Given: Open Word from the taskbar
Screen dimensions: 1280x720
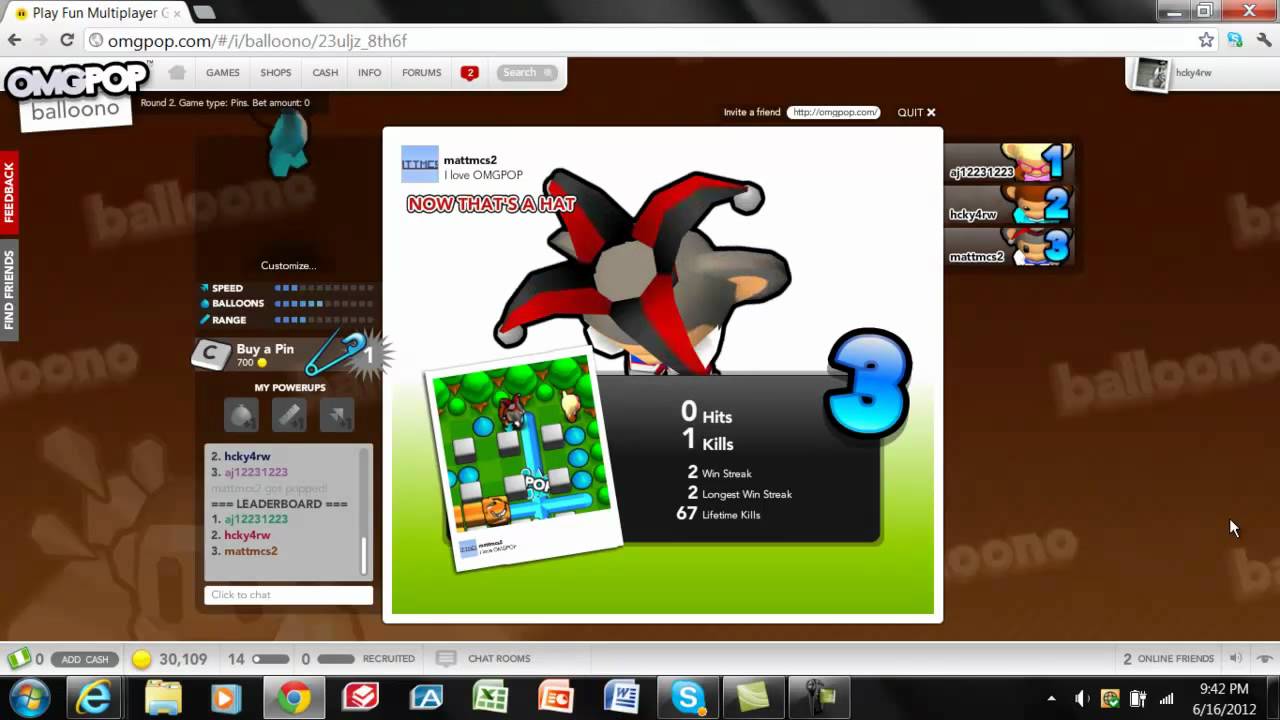Looking at the screenshot, I should pyautogui.click(x=621, y=697).
